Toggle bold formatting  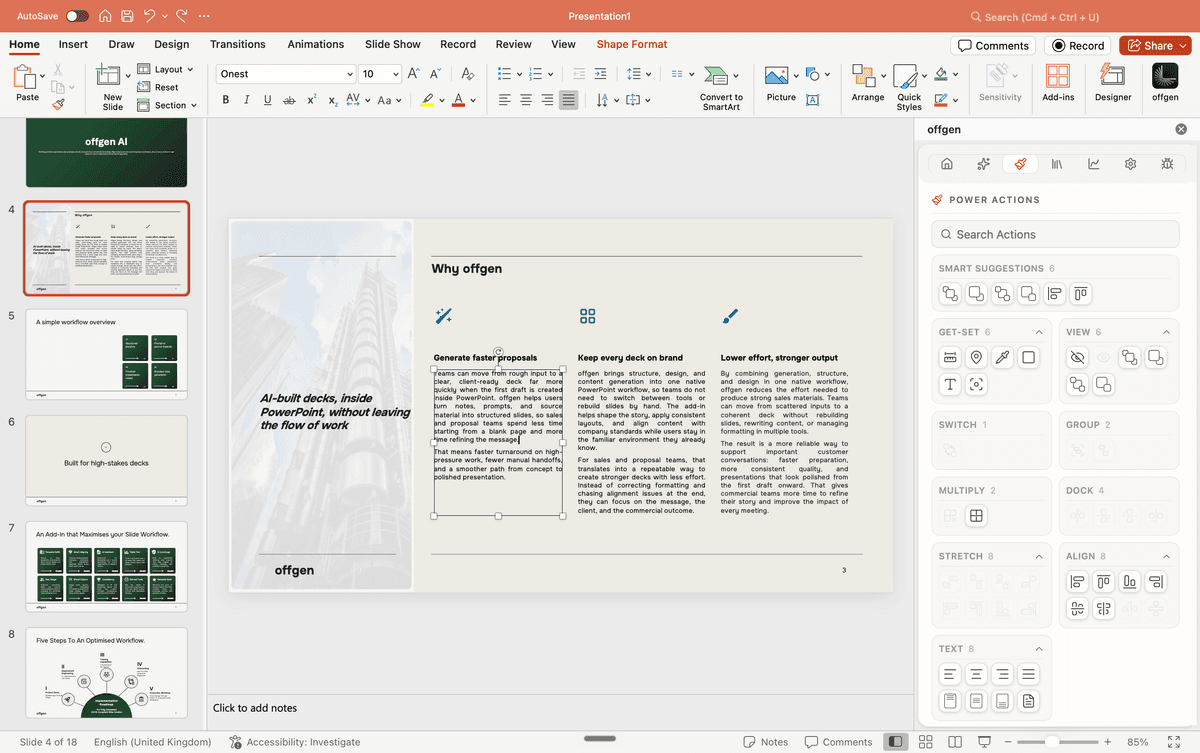coord(225,100)
